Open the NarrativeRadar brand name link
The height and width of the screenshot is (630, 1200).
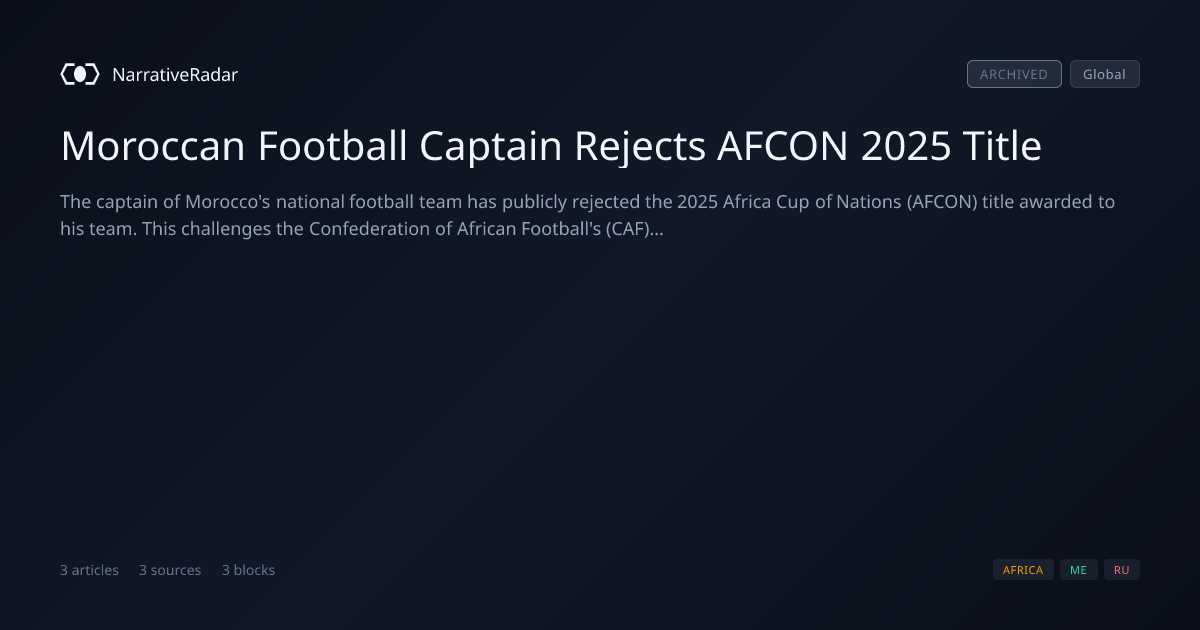coord(175,74)
